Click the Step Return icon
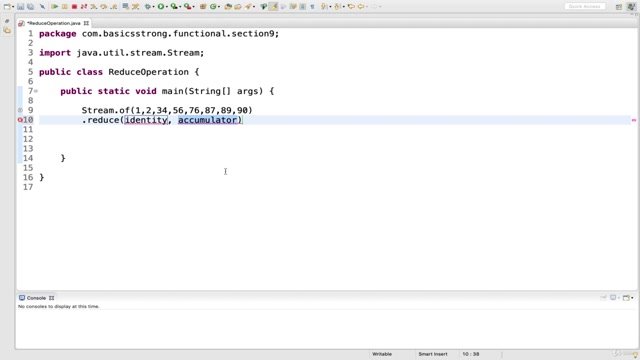 point(113,7)
